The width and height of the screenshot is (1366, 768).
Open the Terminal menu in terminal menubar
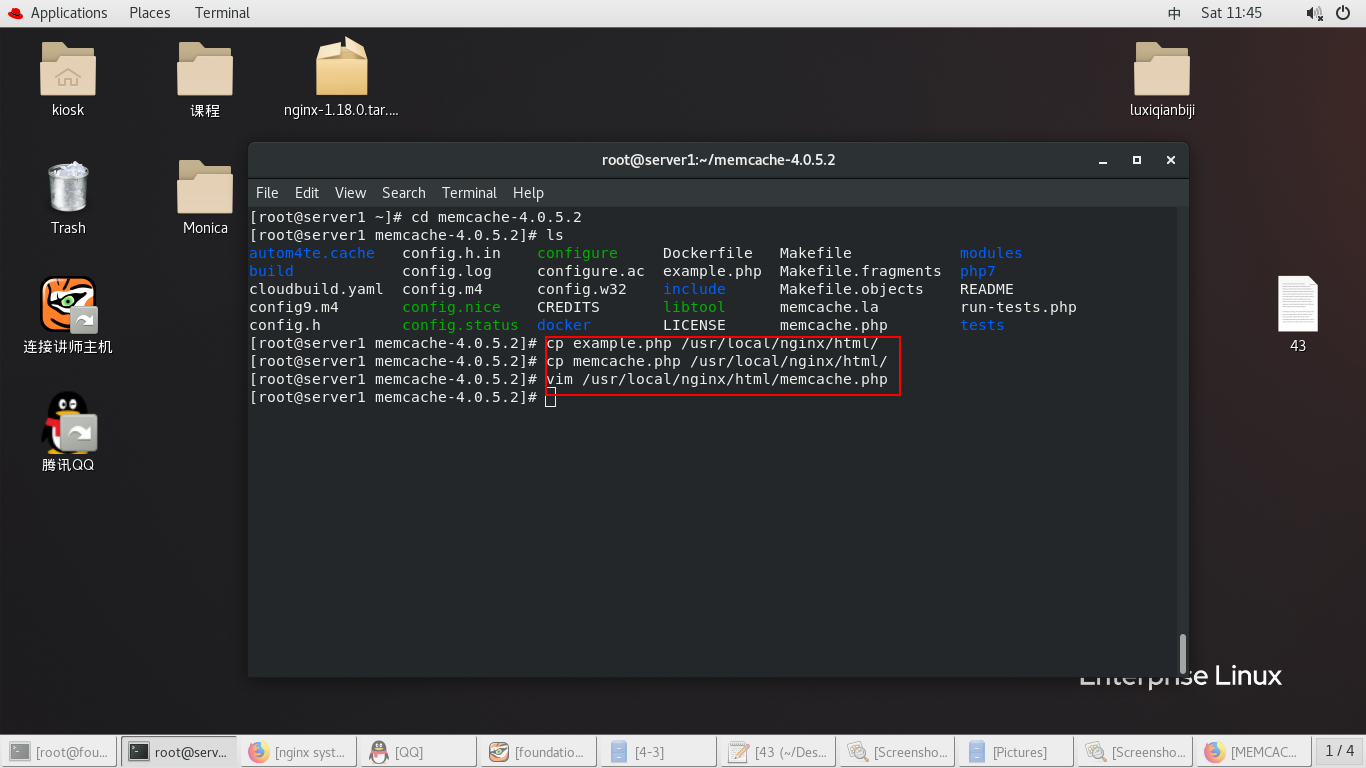[x=469, y=193]
